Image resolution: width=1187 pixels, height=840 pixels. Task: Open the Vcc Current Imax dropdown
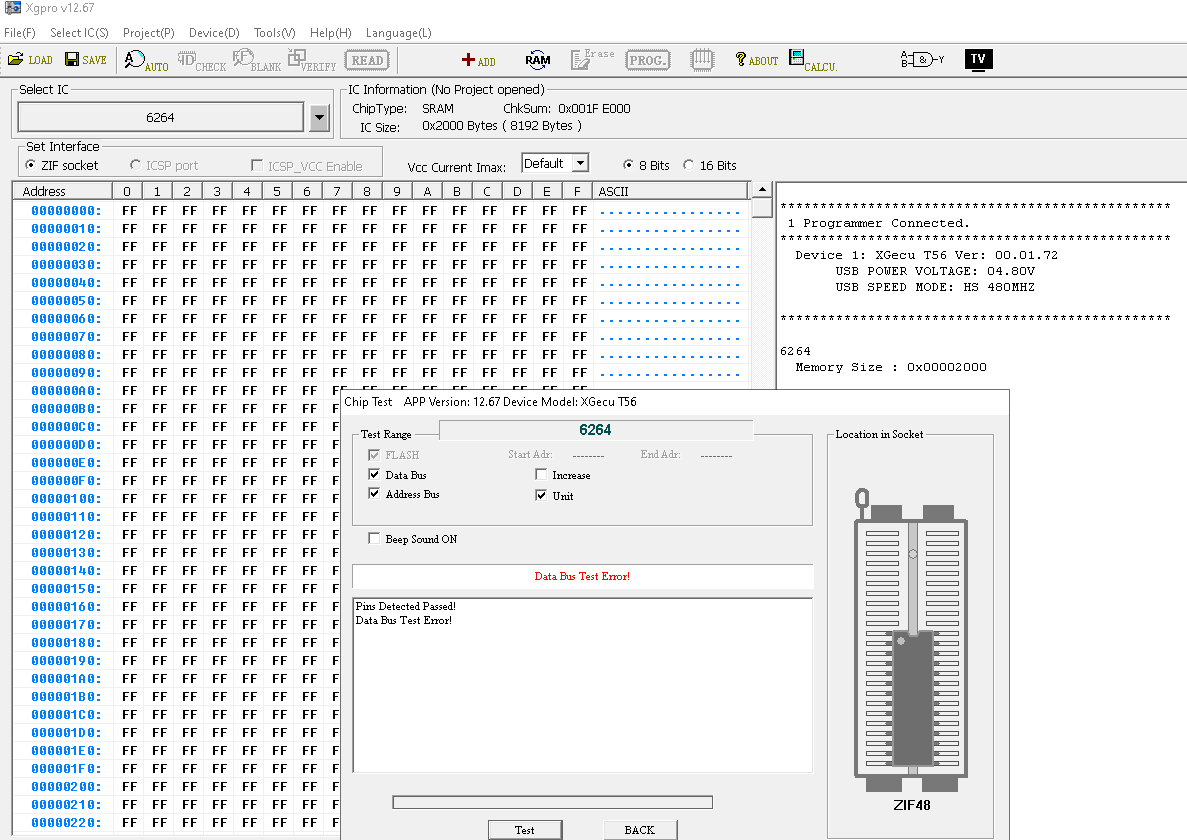tap(580, 164)
